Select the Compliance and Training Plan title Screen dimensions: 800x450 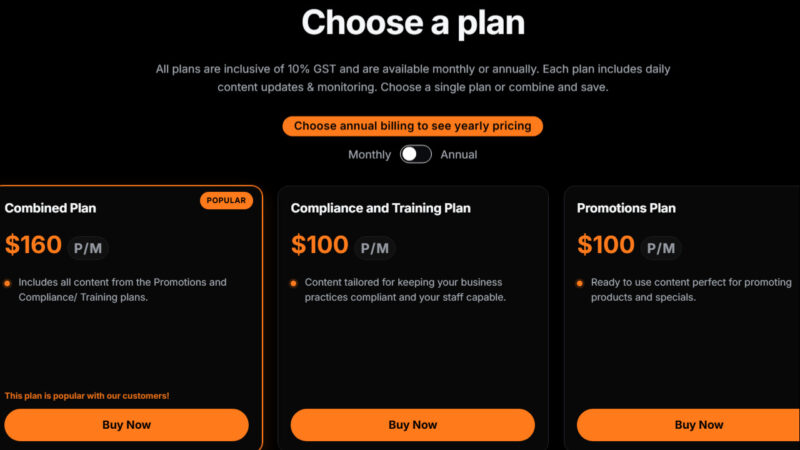[x=380, y=208]
